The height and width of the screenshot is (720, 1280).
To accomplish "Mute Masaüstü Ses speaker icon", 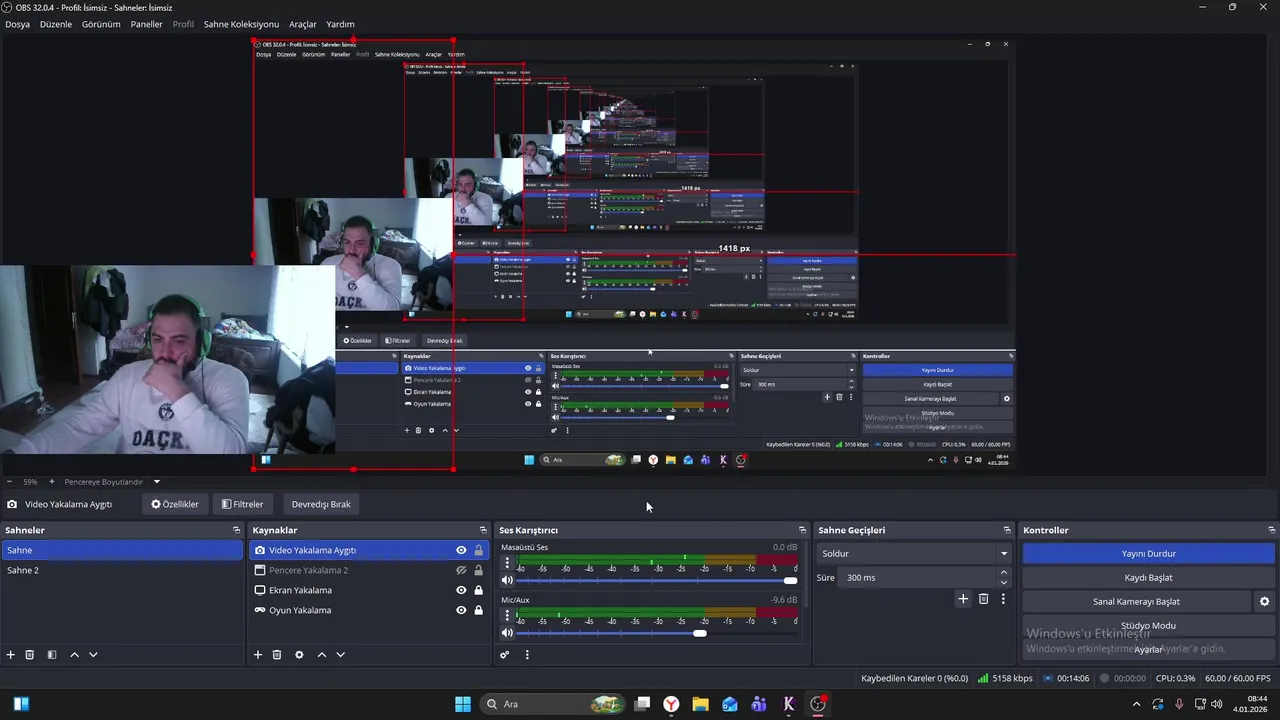I will pos(507,580).
